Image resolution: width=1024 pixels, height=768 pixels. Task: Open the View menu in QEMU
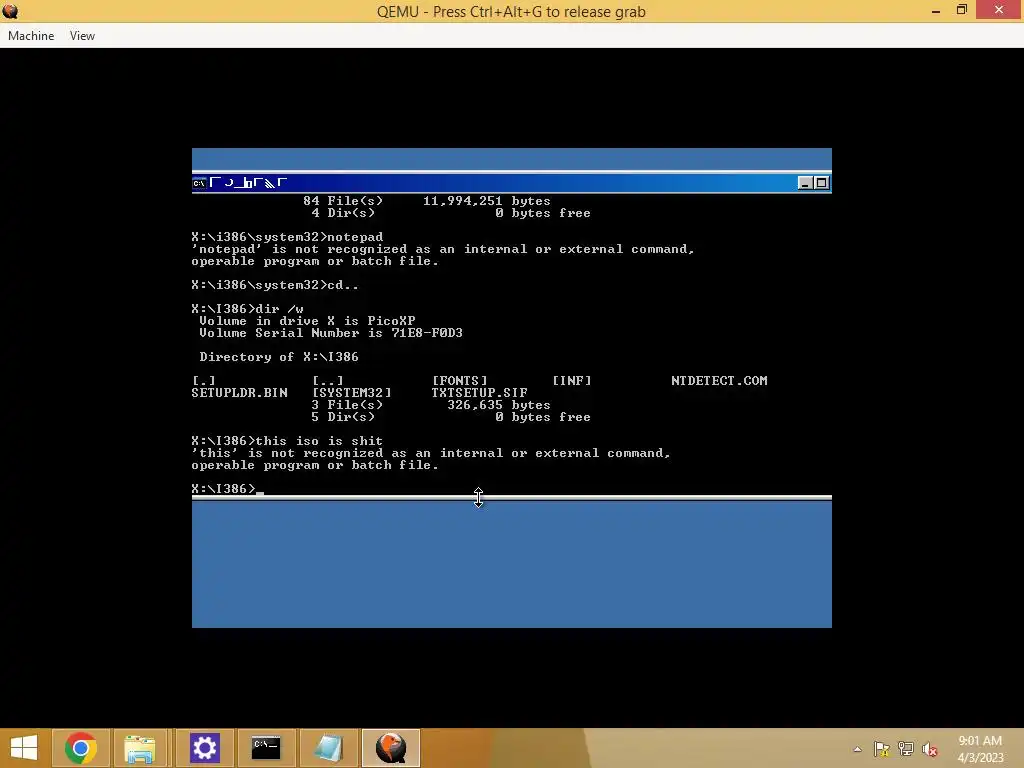[82, 36]
